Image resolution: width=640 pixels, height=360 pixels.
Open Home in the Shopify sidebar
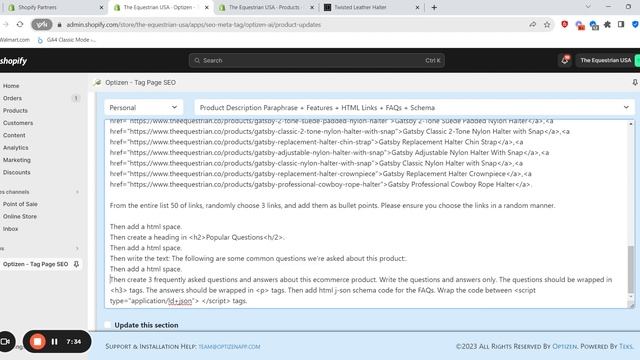coord(11,86)
